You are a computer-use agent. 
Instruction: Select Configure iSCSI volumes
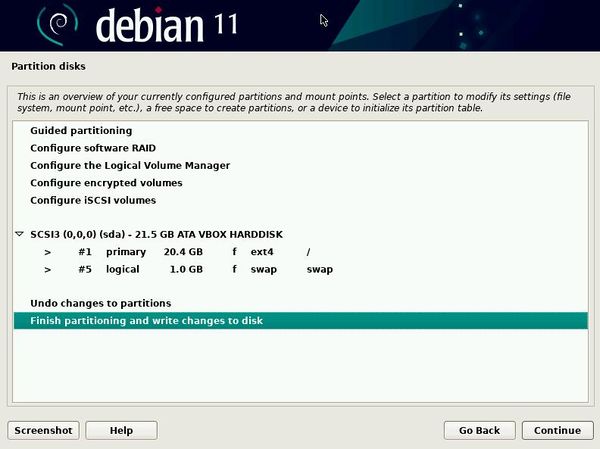coord(93,200)
